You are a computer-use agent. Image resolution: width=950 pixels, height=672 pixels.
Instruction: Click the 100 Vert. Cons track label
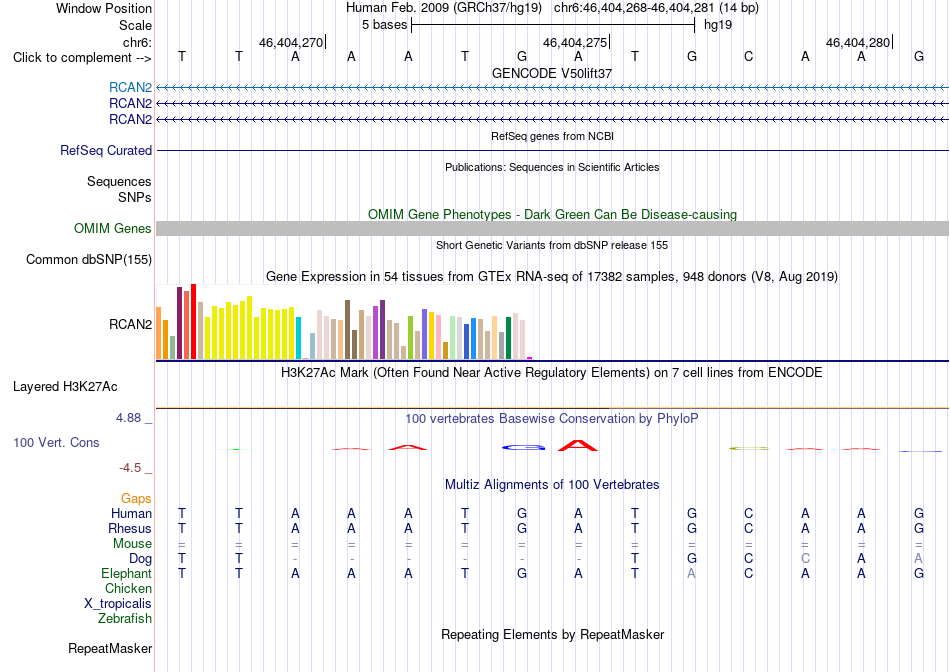pyautogui.click(x=56, y=442)
